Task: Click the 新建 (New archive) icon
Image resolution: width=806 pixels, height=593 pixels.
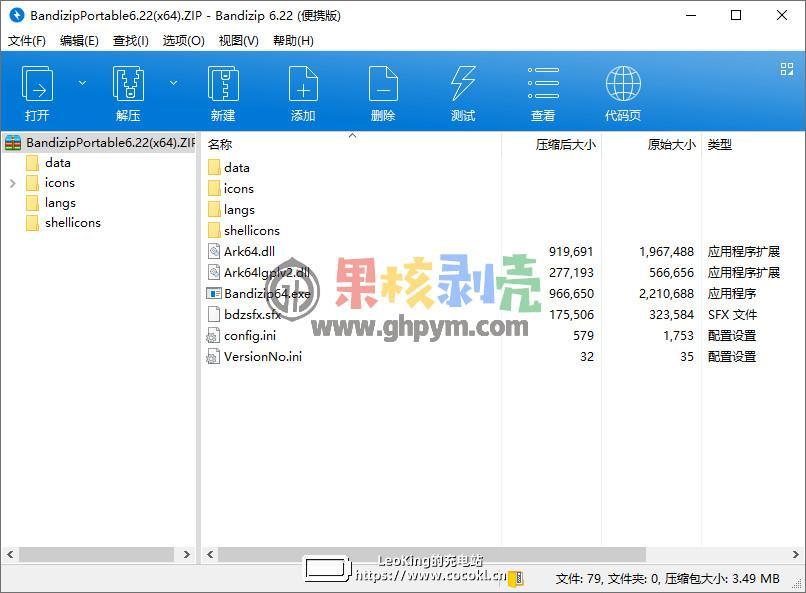Action: [223, 92]
